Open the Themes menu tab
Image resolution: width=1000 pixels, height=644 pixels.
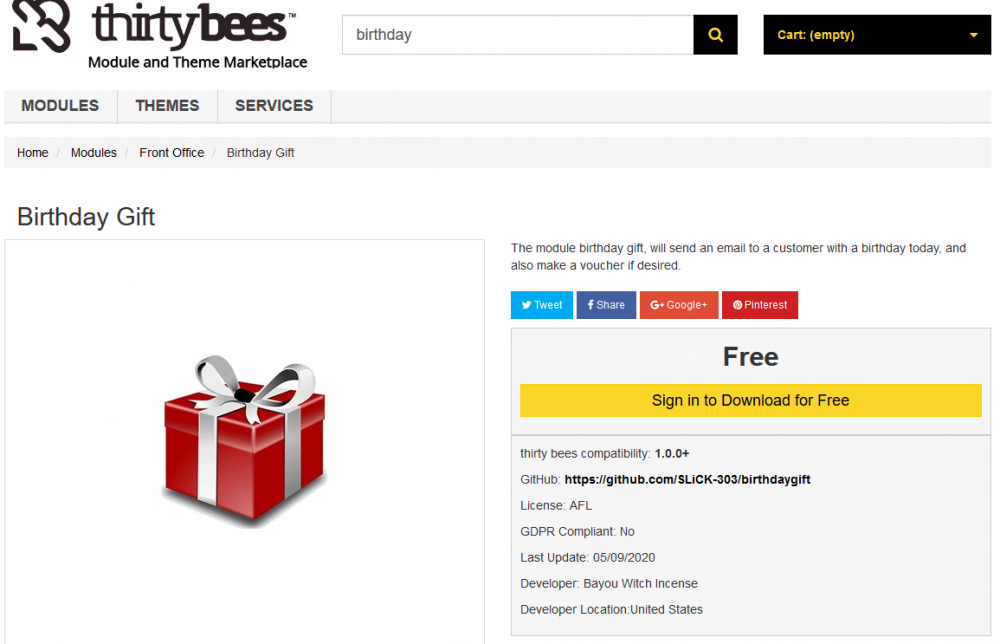click(x=167, y=106)
